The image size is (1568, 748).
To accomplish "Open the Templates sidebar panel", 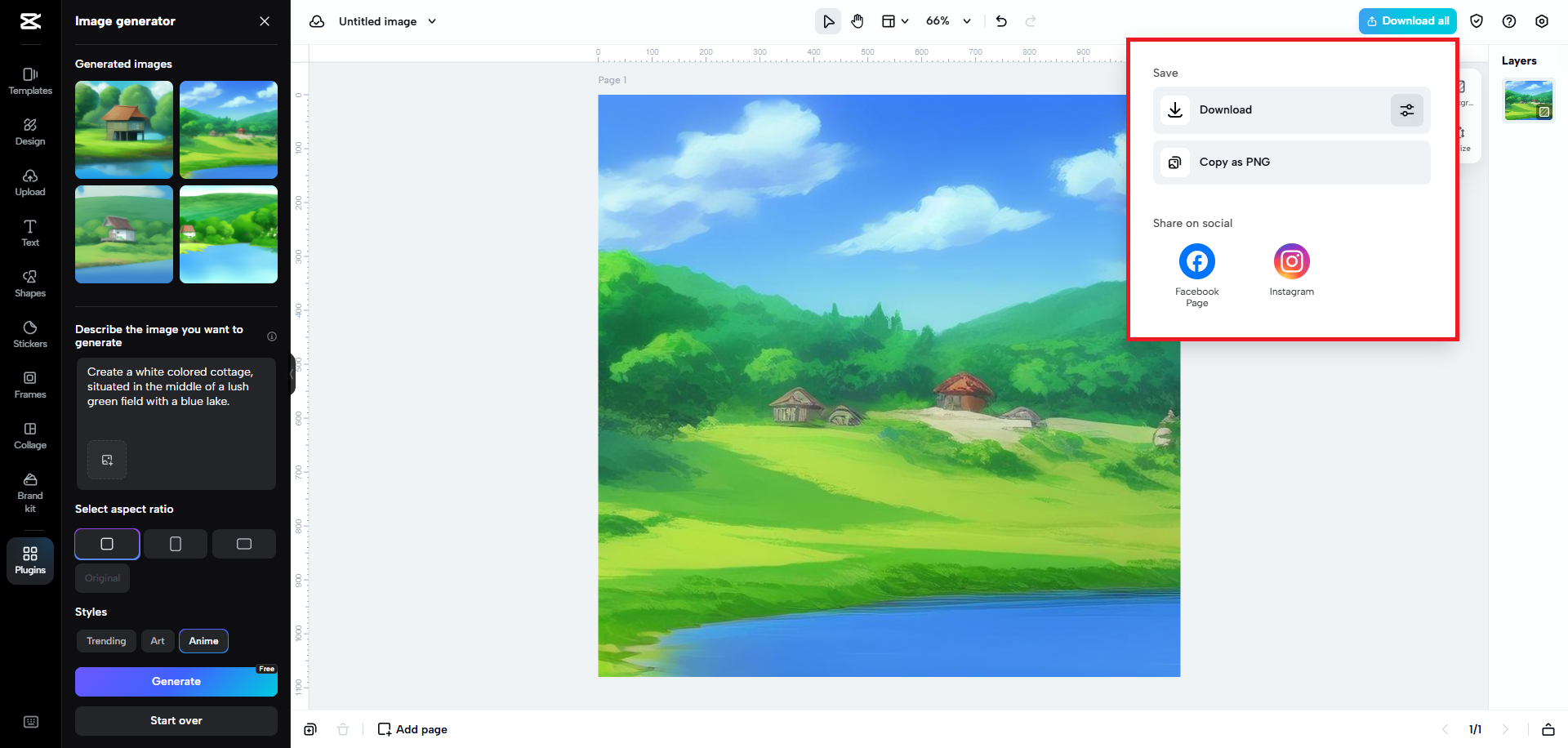I will 30,81.
